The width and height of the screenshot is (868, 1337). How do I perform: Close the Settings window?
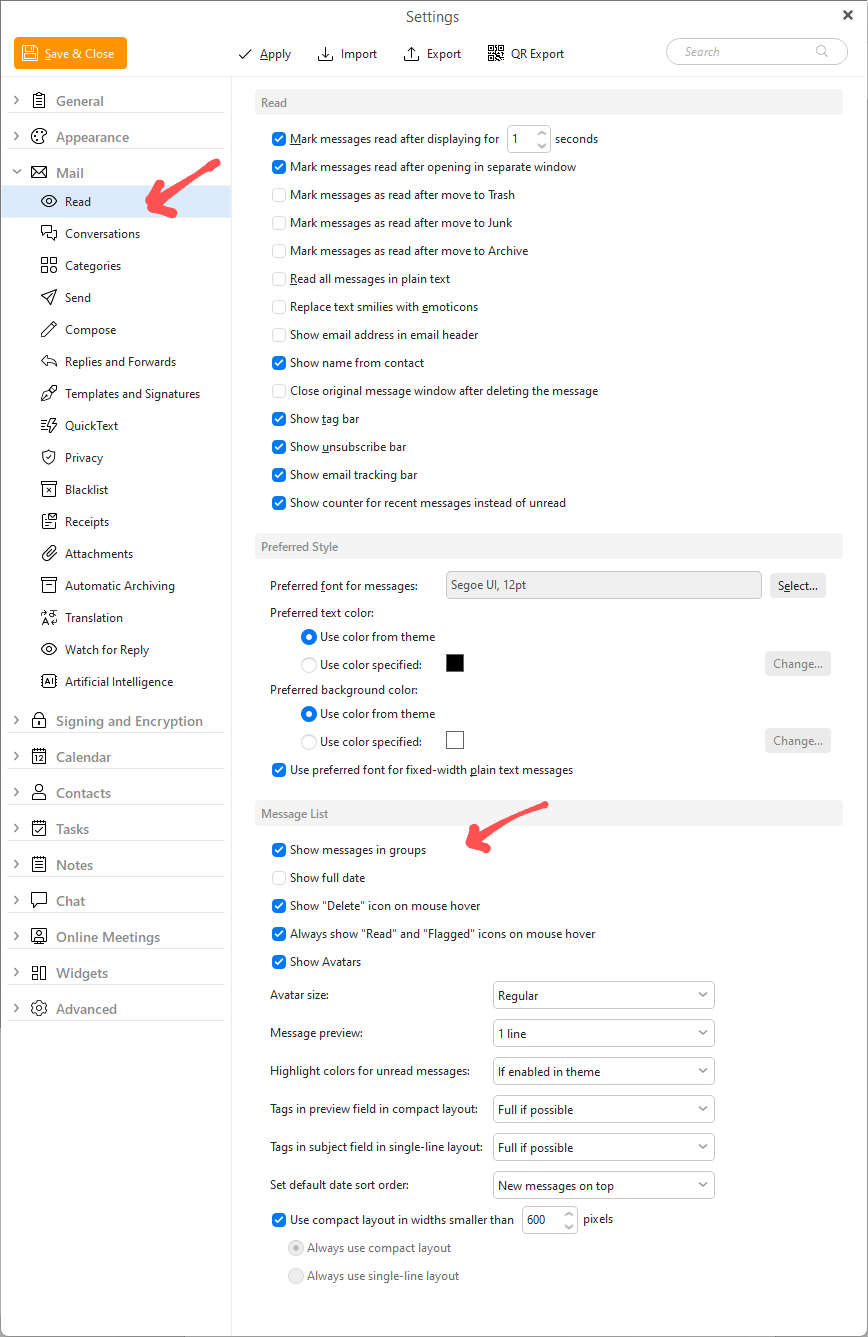tap(848, 14)
